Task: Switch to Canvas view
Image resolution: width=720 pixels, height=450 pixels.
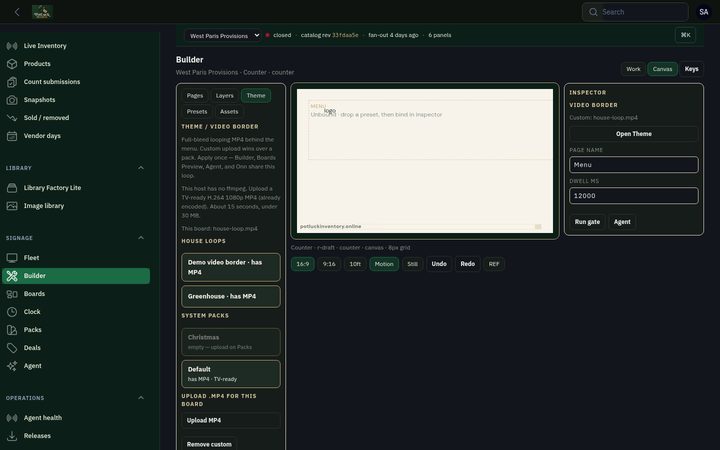Action: [x=662, y=69]
